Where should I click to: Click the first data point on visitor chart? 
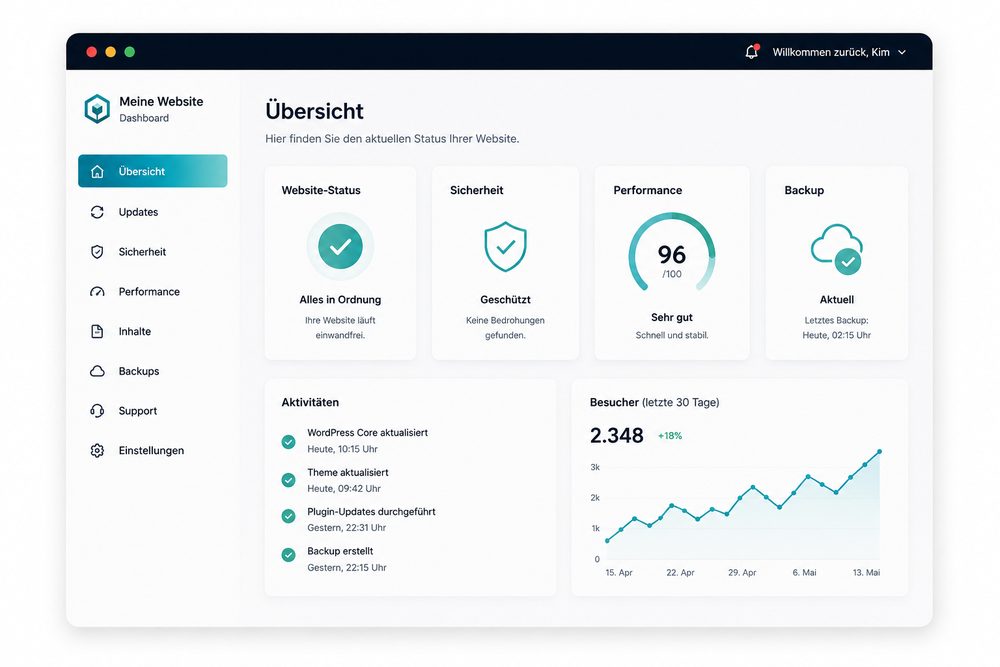[607, 541]
